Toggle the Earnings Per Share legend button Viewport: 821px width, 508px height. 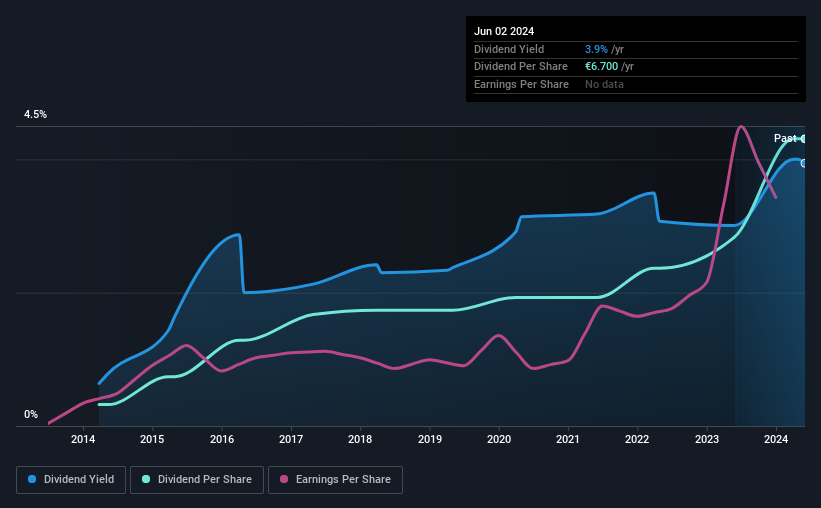coord(335,480)
